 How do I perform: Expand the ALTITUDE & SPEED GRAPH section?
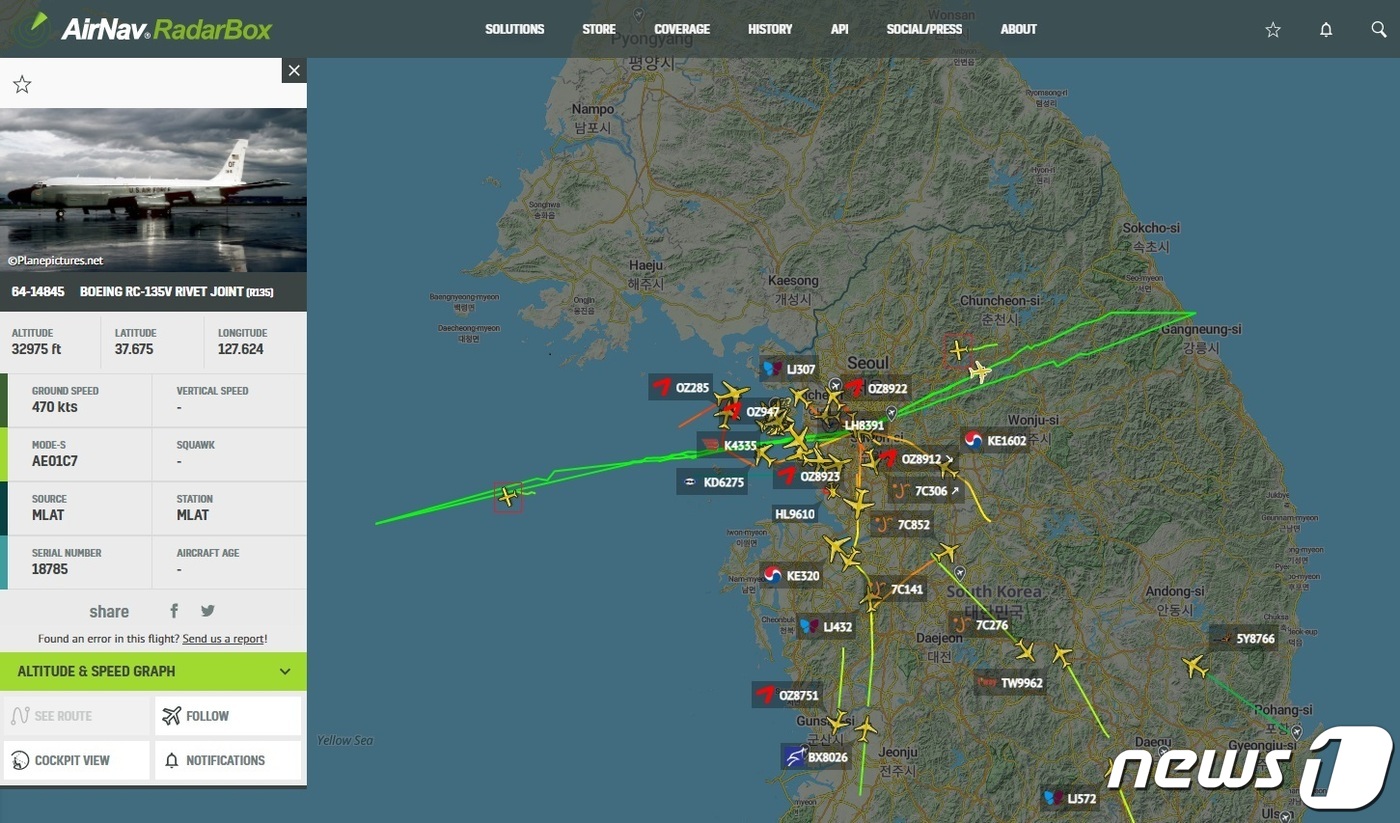(x=153, y=671)
